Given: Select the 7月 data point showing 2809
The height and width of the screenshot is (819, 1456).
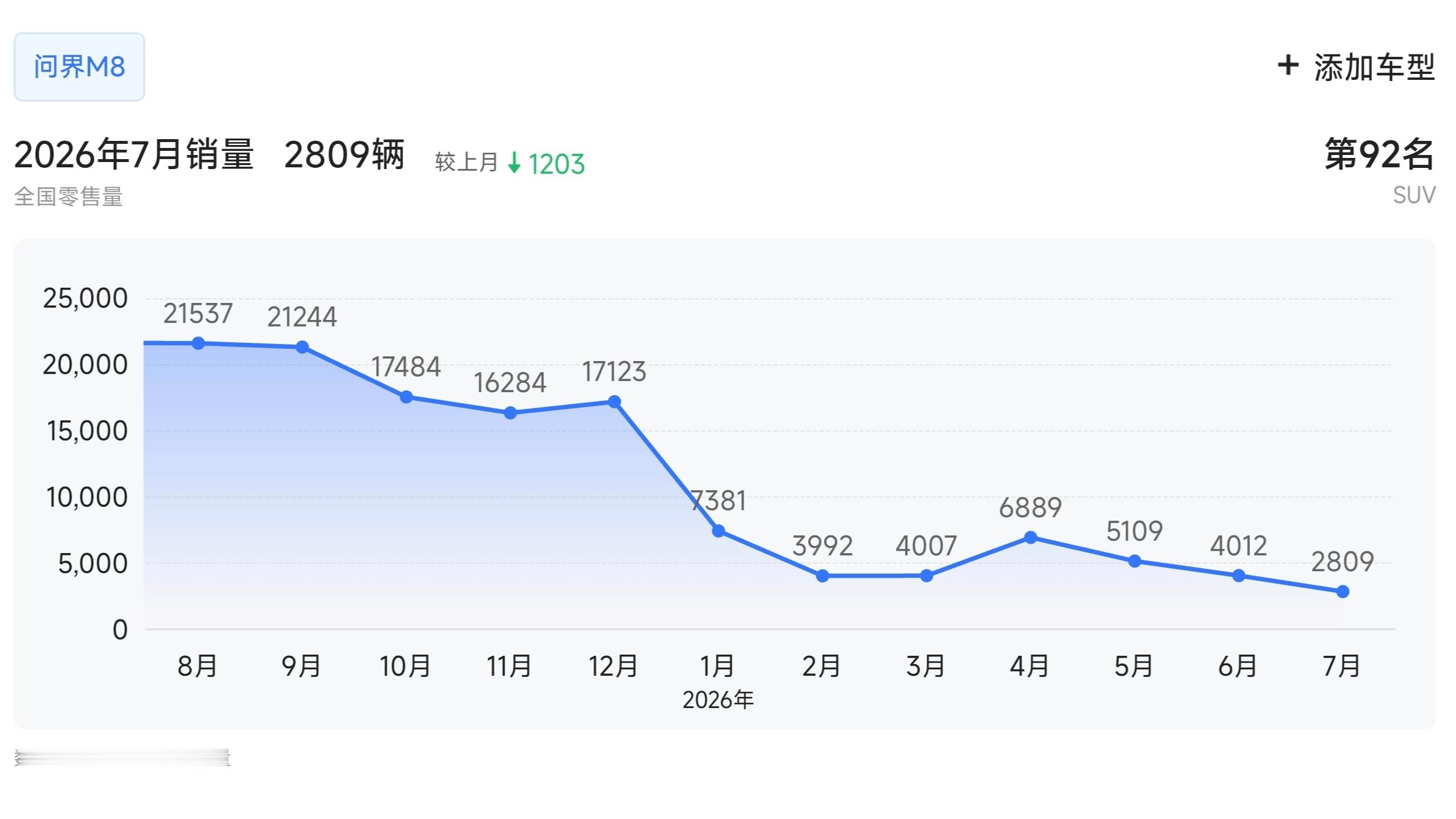Looking at the screenshot, I should [1343, 592].
